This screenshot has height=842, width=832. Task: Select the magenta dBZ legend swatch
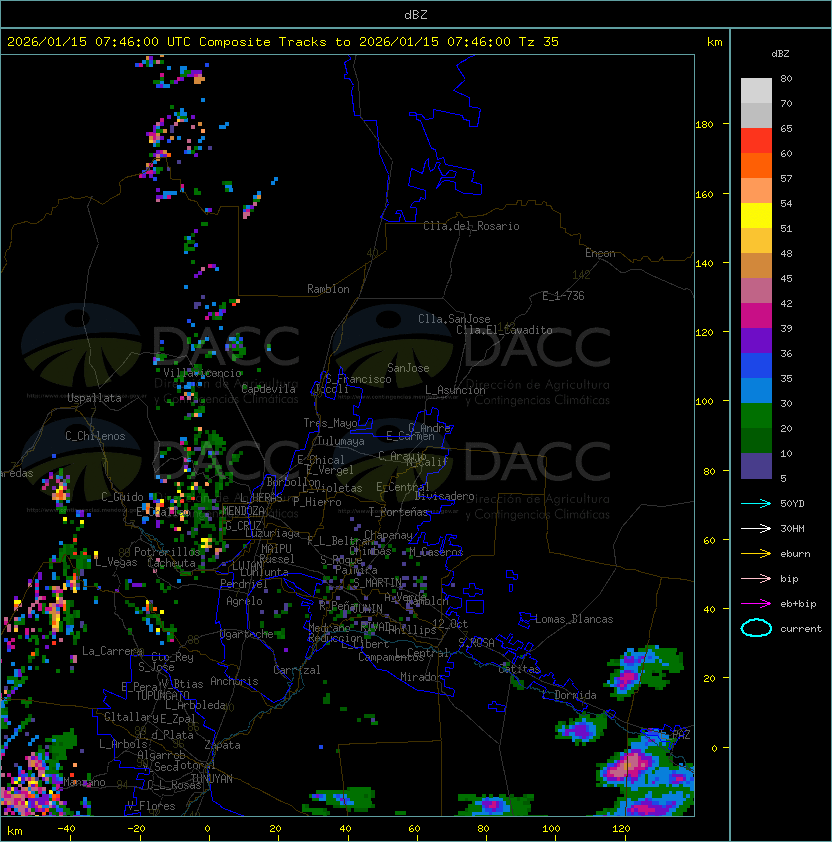coord(756,315)
